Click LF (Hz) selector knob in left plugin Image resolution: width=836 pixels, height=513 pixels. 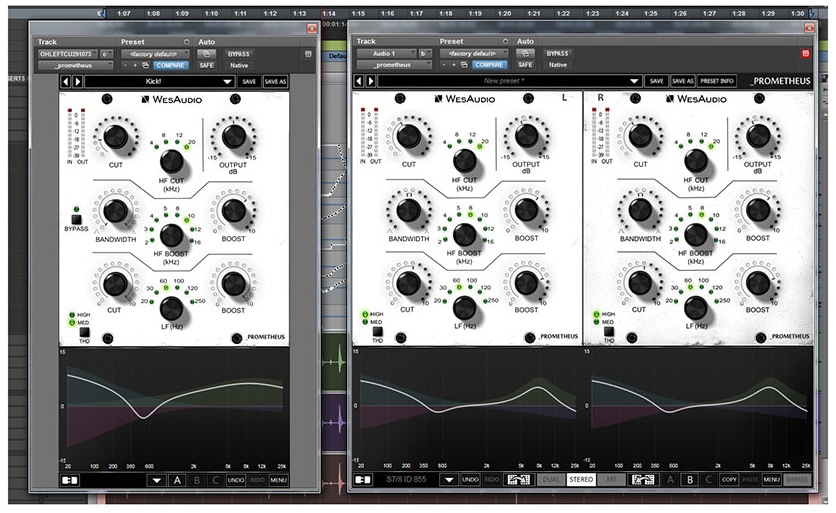point(172,308)
